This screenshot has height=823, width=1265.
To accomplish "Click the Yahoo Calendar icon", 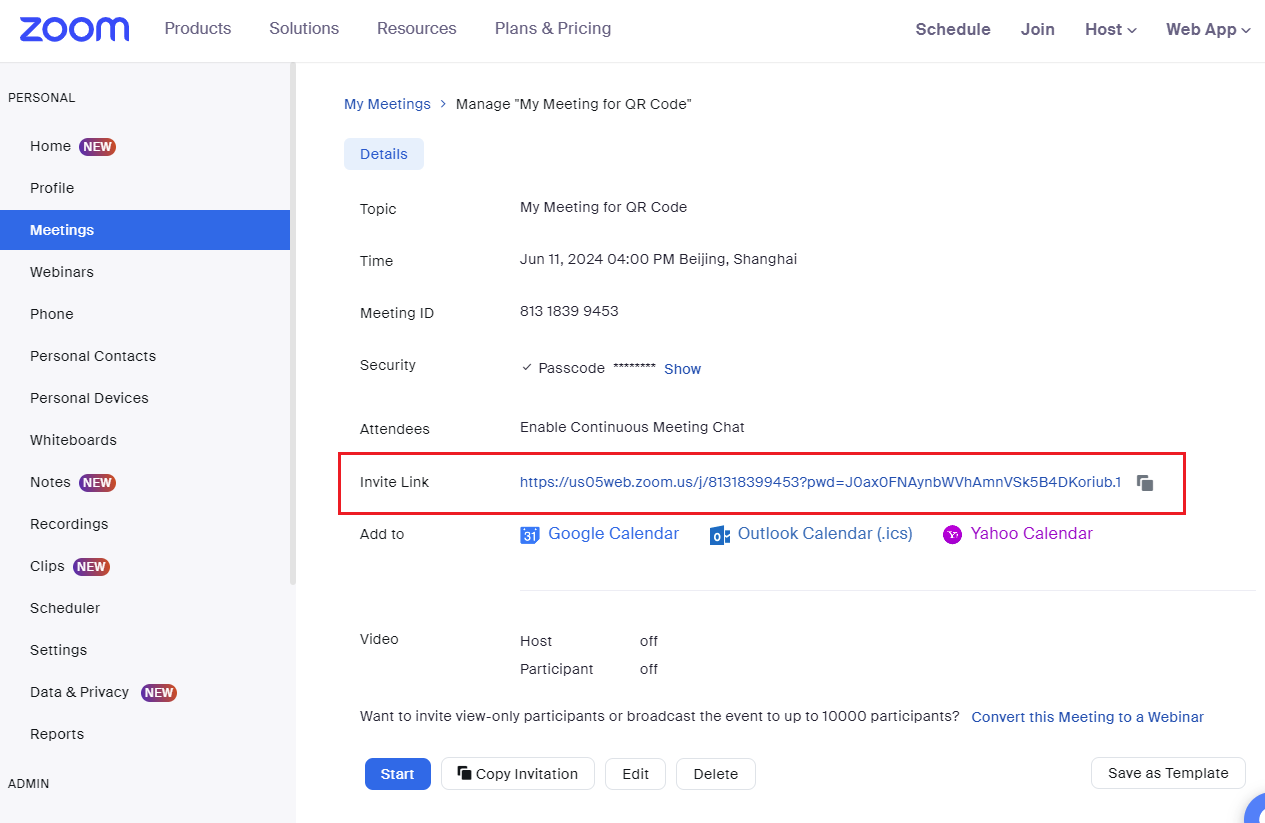I will pyautogui.click(x=952, y=535).
